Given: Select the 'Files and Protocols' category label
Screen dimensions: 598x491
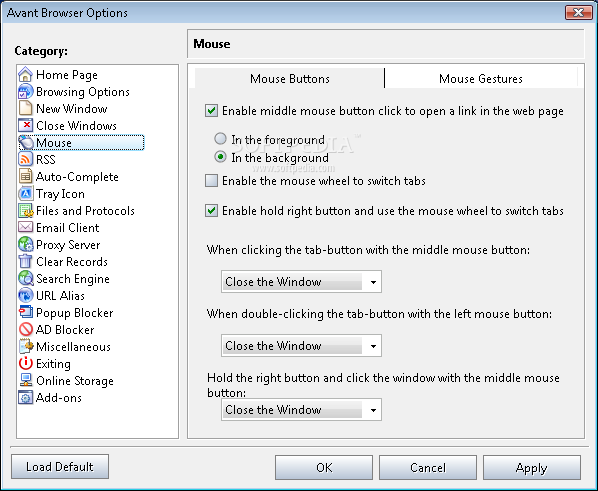Looking at the screenshot, I should tap(85, 211).
